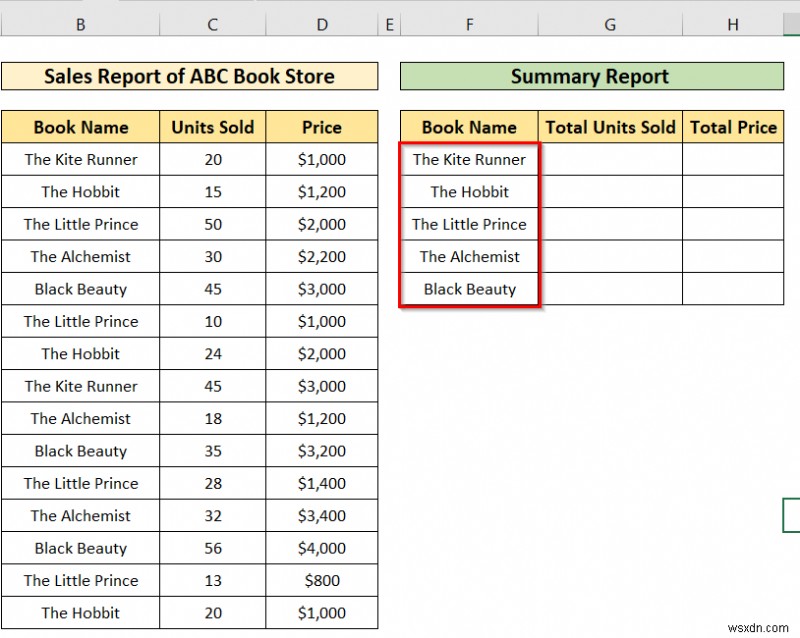Click the $2,200 price cell
800x638 pixels.
(x=321, y=256)
